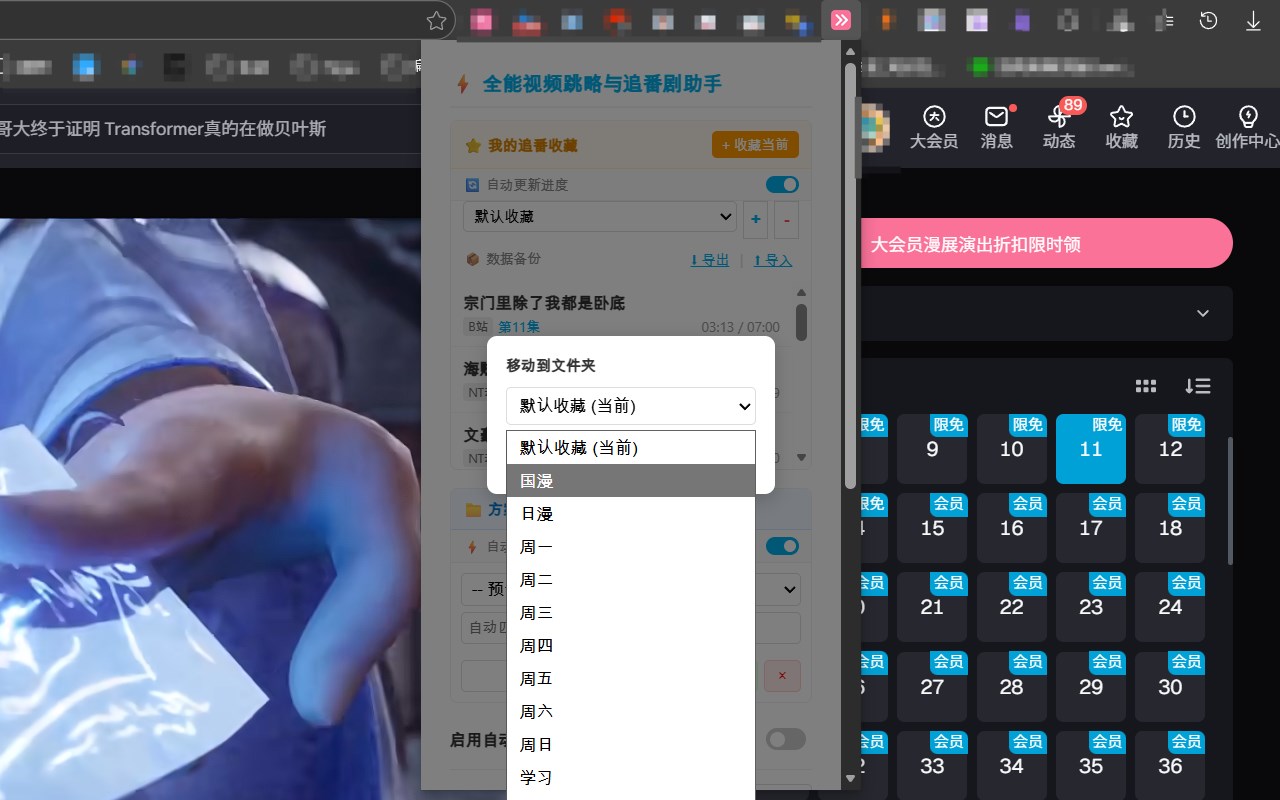Select 默认收藏 (当前) option in open list

click(x=630, y=448)
